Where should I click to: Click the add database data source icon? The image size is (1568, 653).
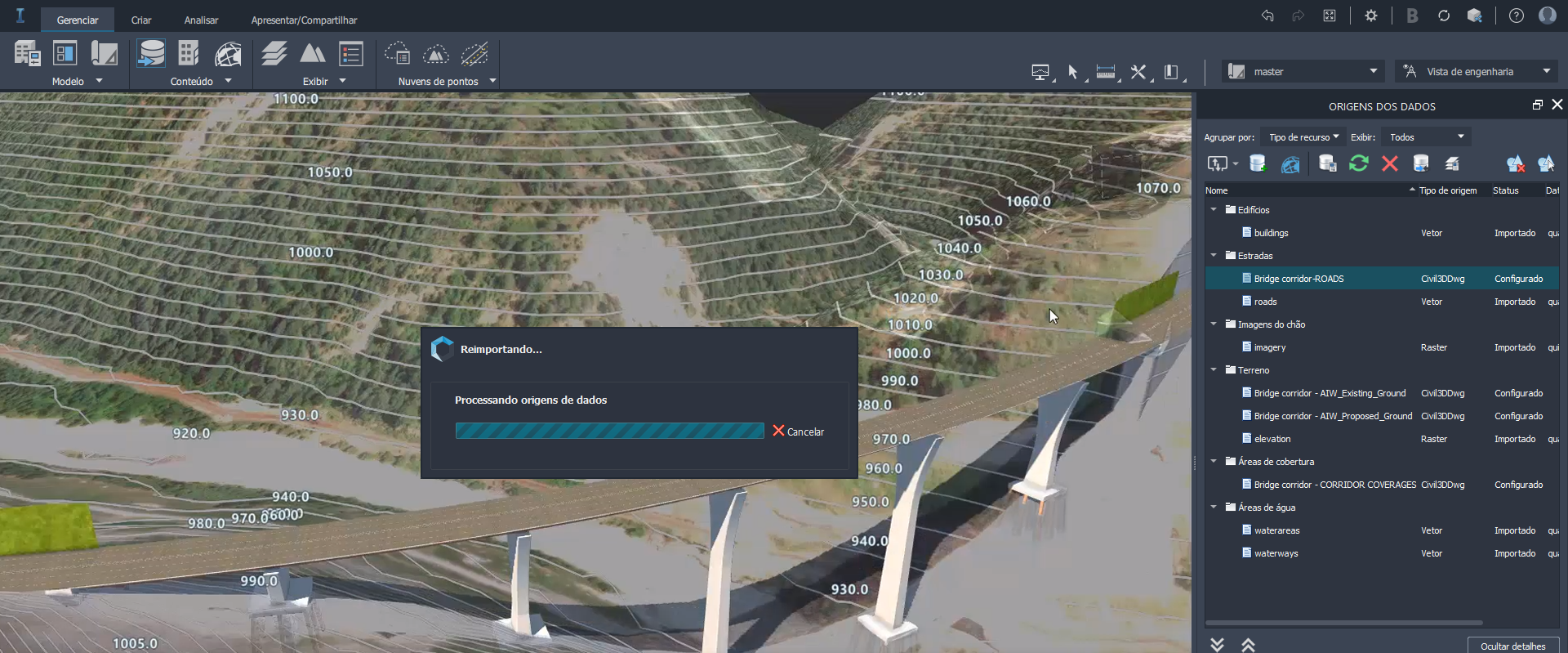(1258, 164)
